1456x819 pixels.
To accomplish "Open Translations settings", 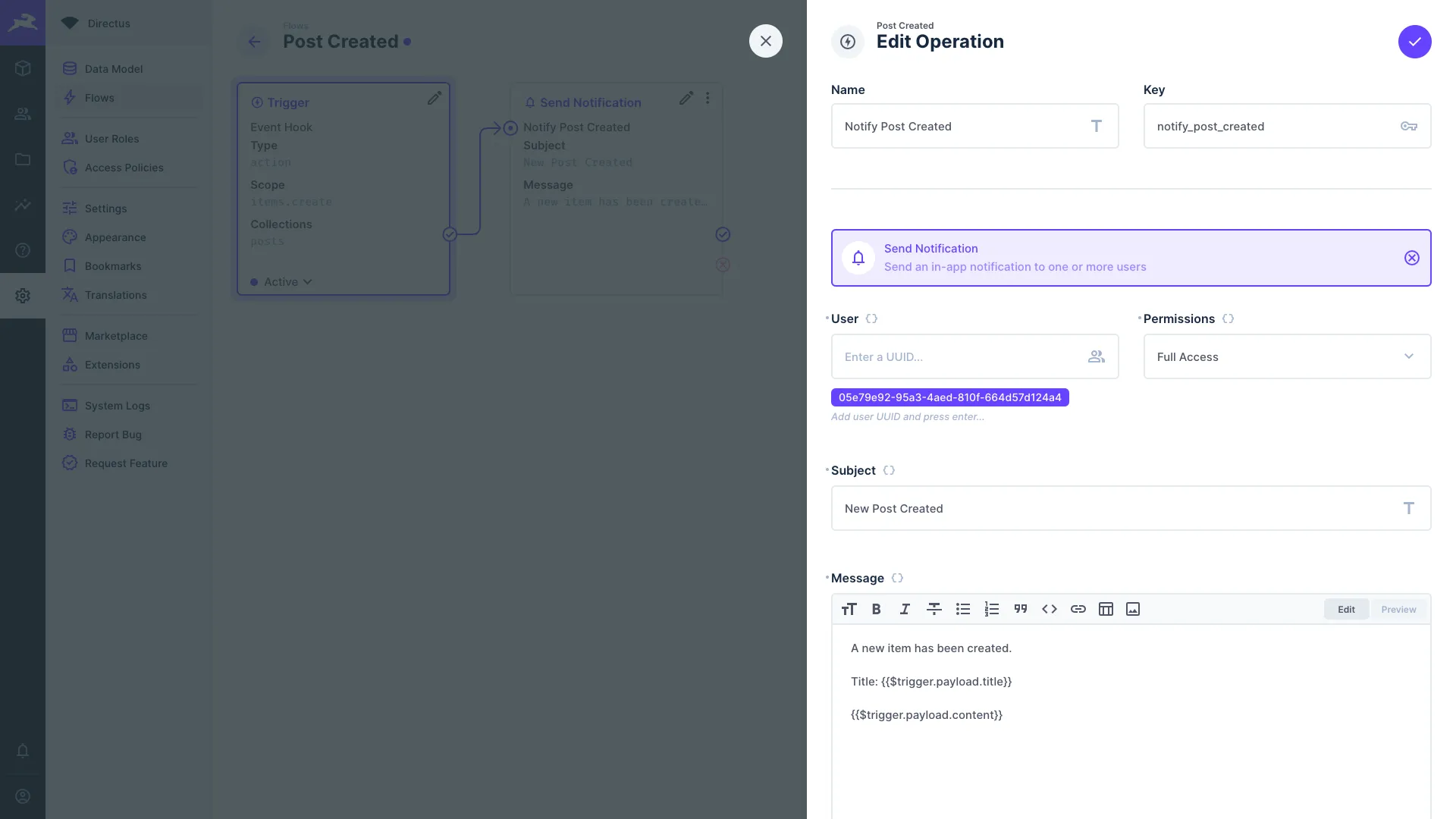I will (x=130, y=295).
